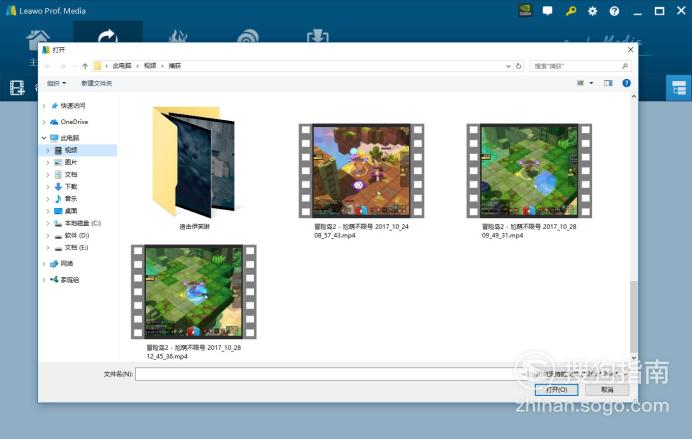Open the Download tab icon in Leawo
Screen dimensions: 692x439
coord(318,36)
